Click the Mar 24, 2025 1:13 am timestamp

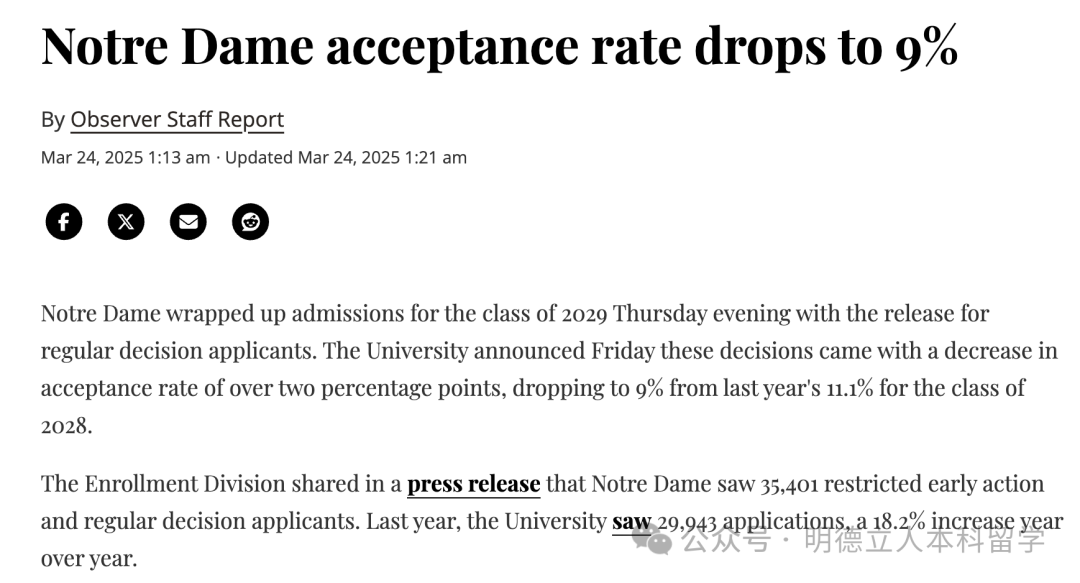click(x=125, y=158)
